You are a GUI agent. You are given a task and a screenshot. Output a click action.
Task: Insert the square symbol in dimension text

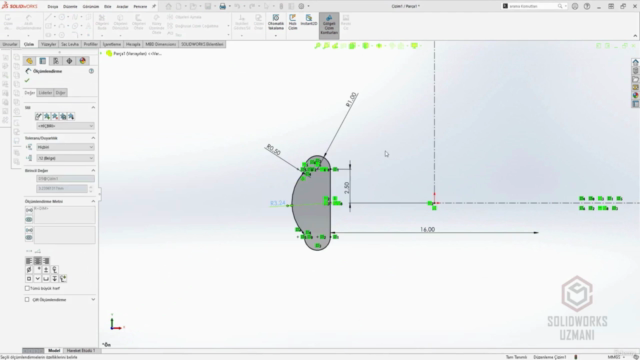tap(29, 279)
